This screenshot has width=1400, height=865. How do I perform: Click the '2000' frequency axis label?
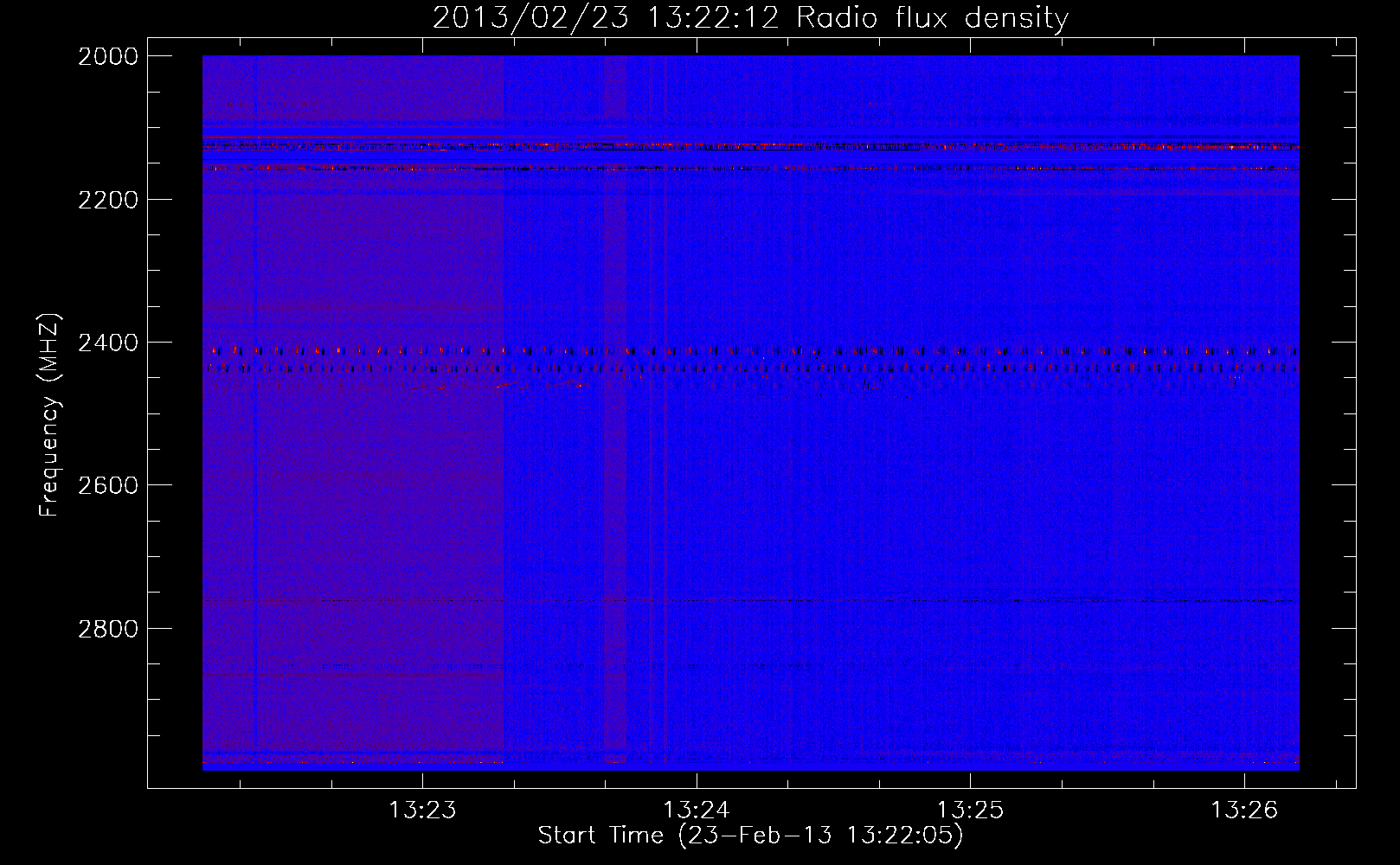point(108,56)
